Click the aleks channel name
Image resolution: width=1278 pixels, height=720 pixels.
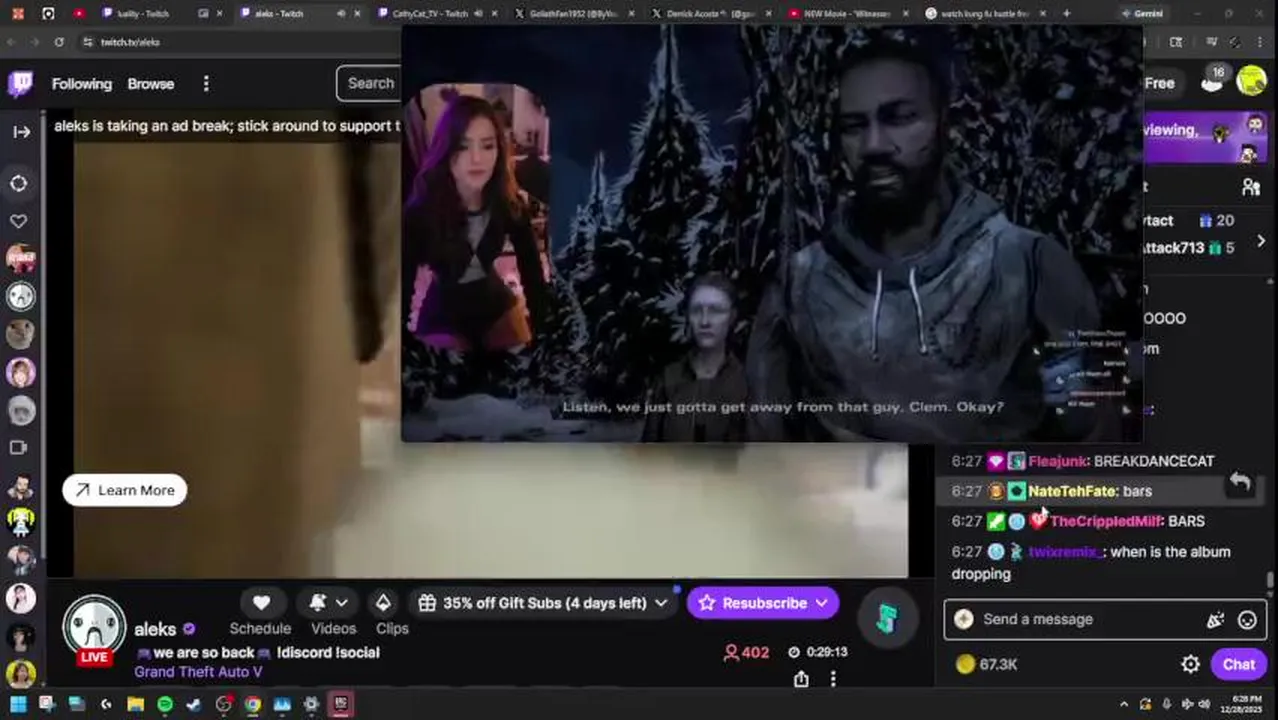pos(155,629)
